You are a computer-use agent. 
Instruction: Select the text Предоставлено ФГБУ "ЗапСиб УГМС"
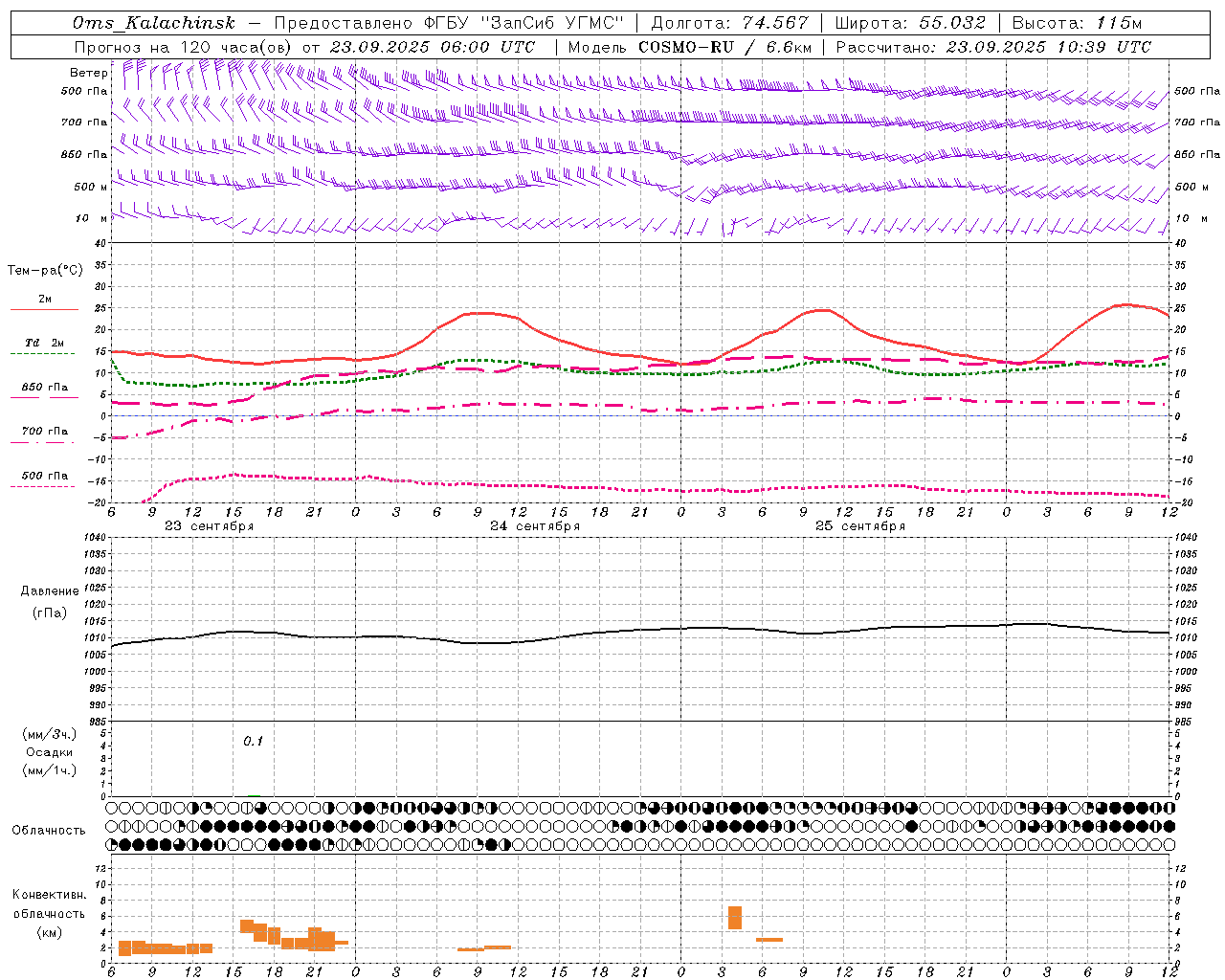point(449,23)
